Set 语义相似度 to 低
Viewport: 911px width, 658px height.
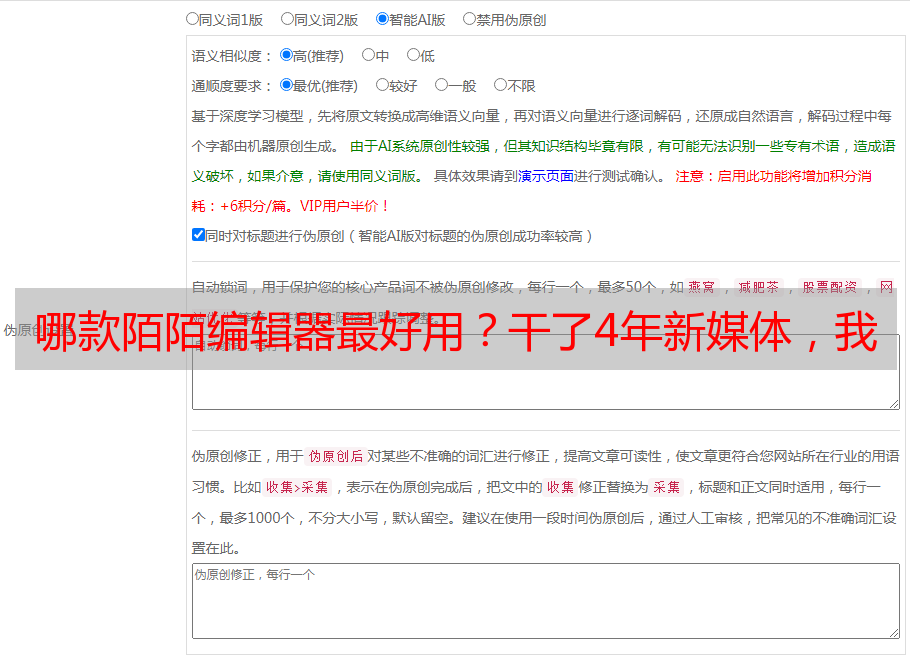pyautogui.click(x=413, y=55)
